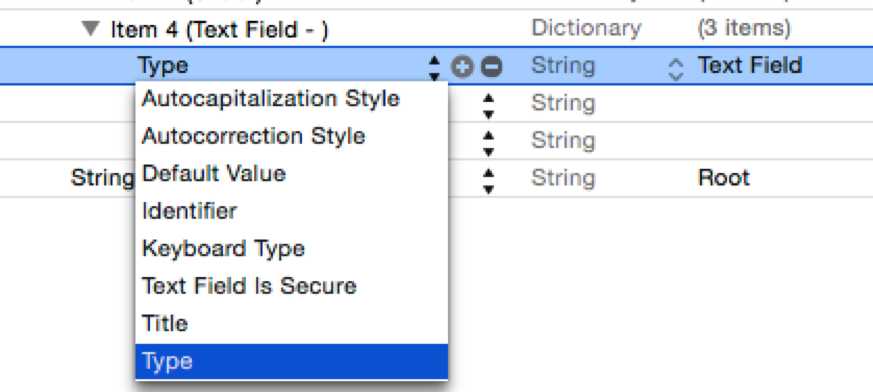Image resolution: width=873 pixels, height=392 pixels.
Task: Click the Text Field value cell
Action: pos(749,66)
